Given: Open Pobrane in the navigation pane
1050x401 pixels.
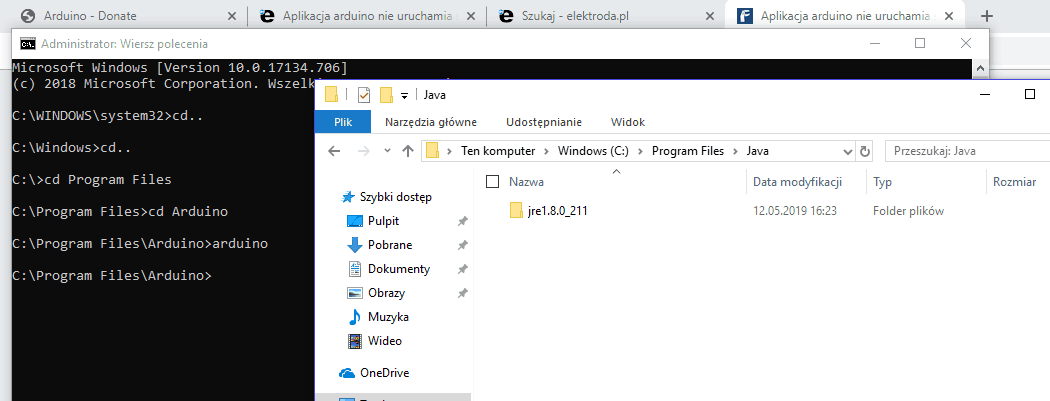Looking at the screenshot, I should 390,245.
